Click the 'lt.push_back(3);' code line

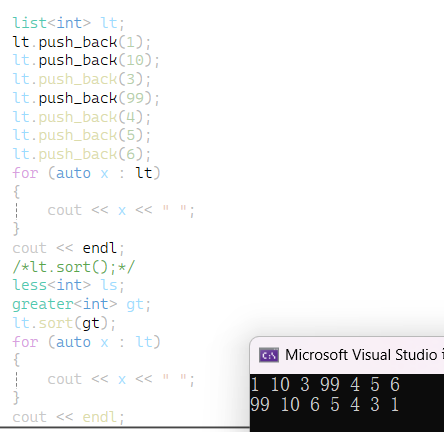click(82, 79)
